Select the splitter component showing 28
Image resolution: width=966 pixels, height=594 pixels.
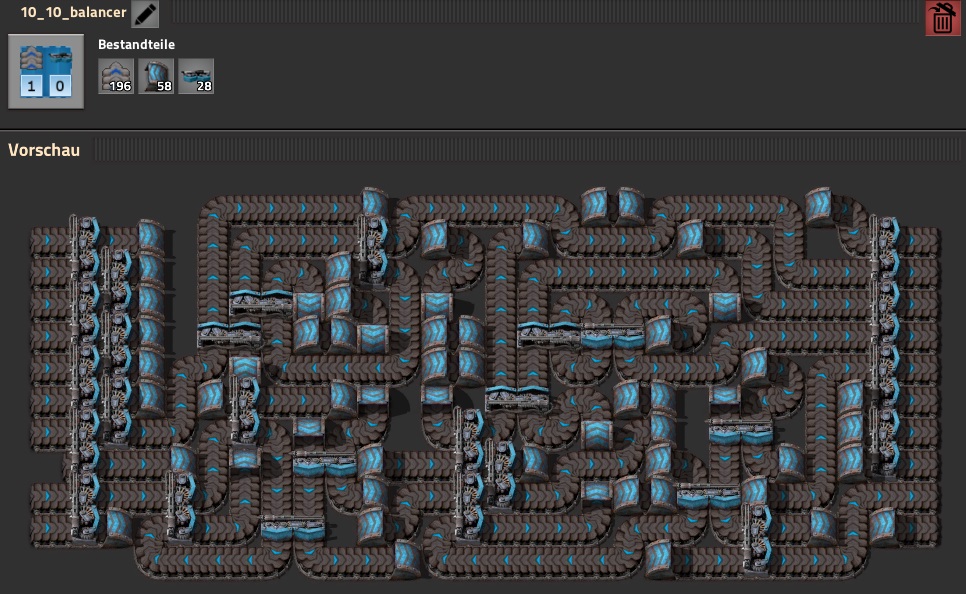click(196, 76)
